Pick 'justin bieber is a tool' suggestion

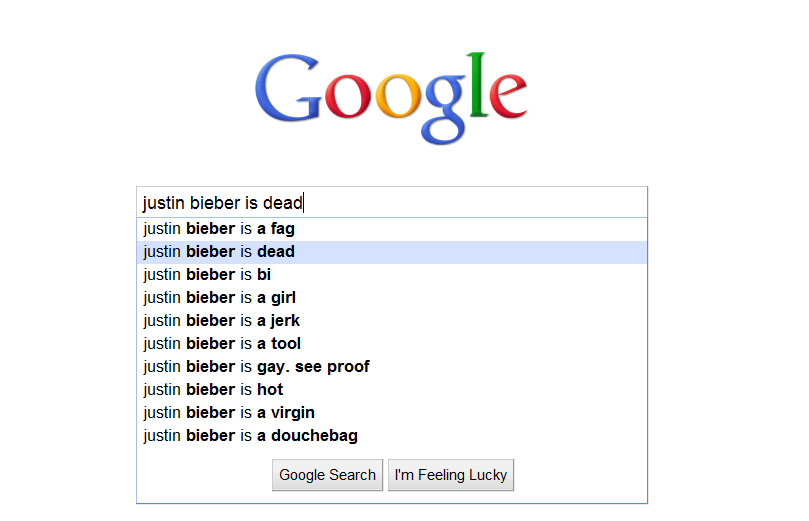222,344
